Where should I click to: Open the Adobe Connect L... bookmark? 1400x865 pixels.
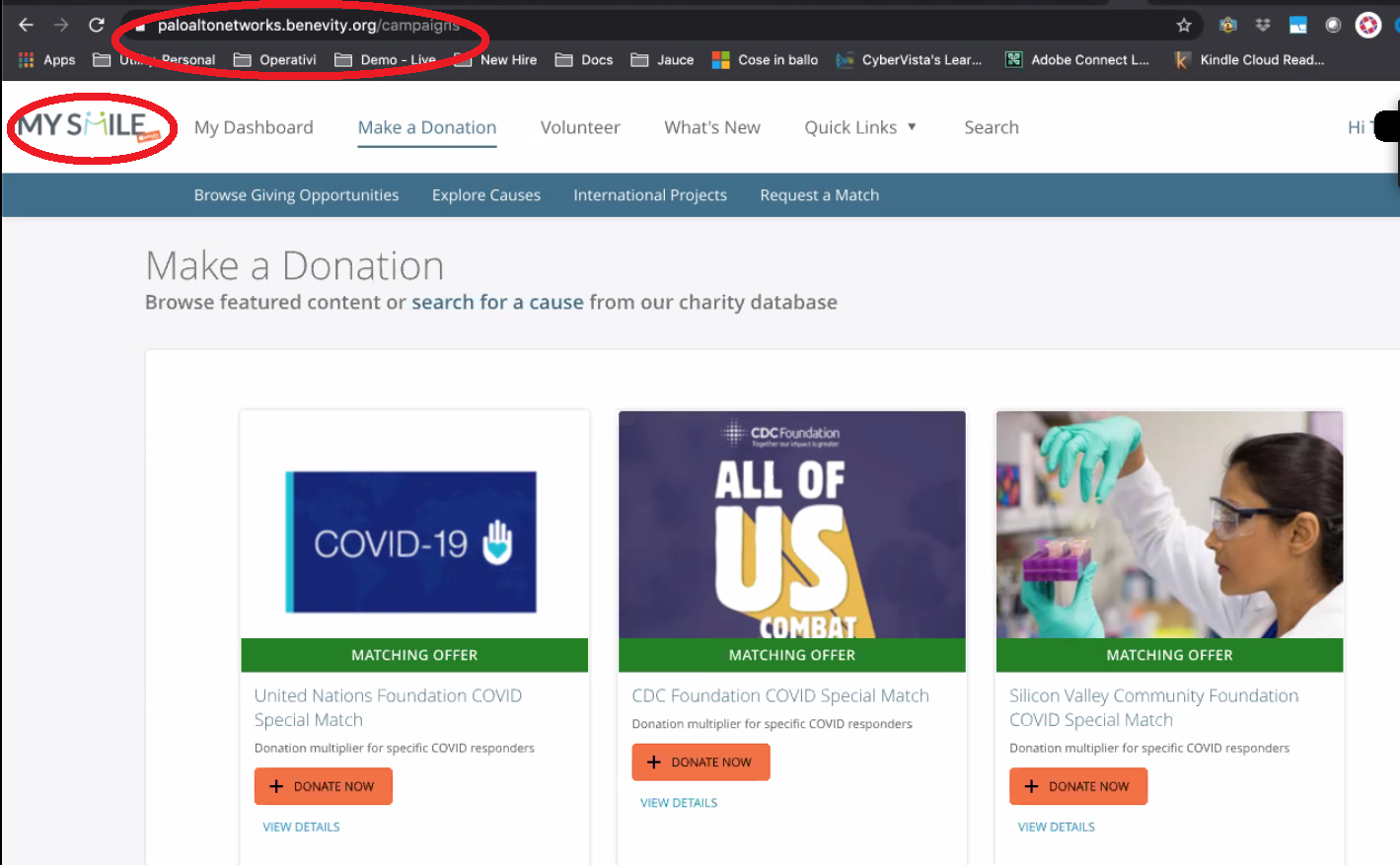[x=1077, y=60]
